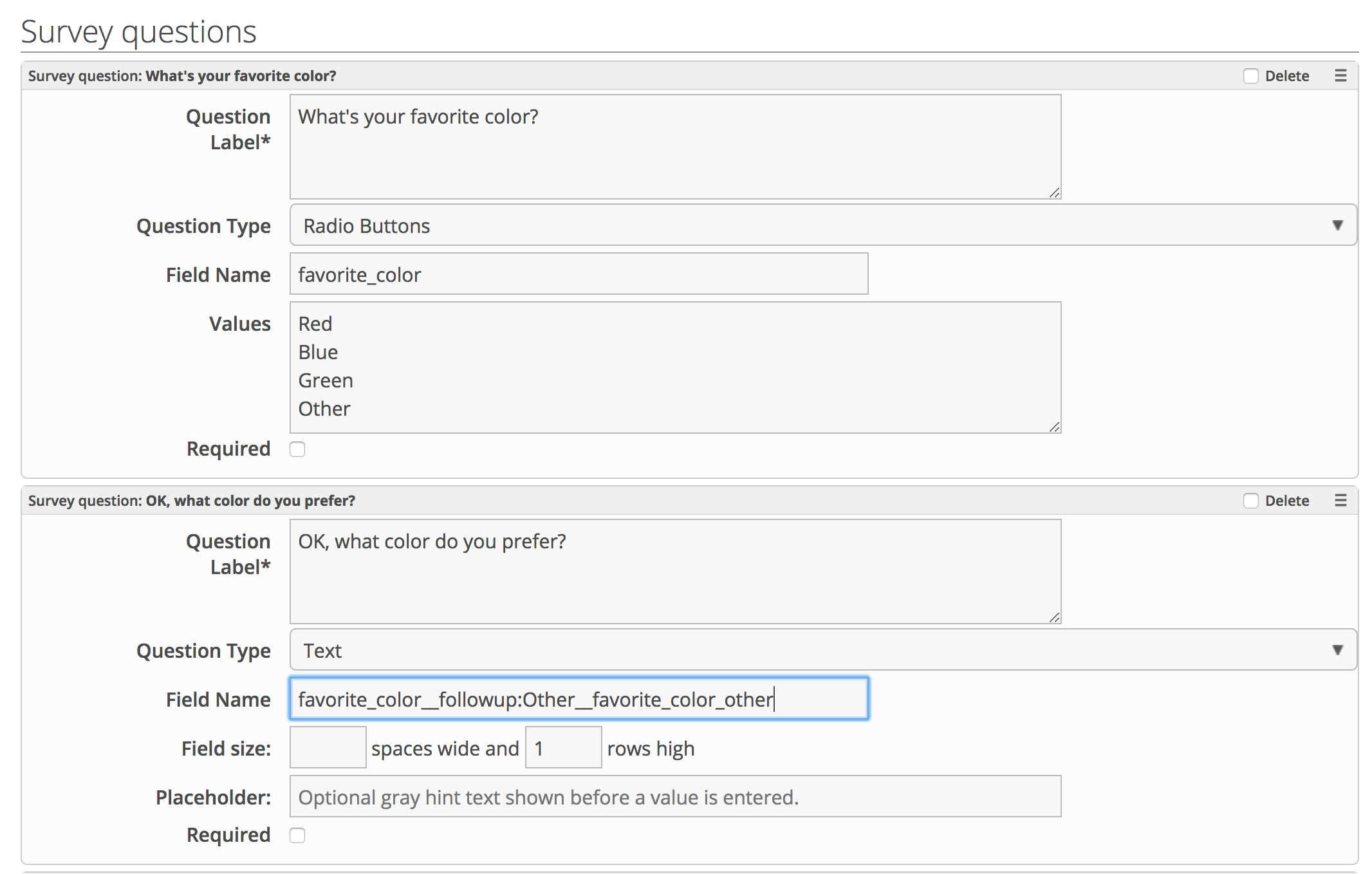Click the drag handle icon for color prefer question
Screen dimensions: 1372x874
point(1340,501)
